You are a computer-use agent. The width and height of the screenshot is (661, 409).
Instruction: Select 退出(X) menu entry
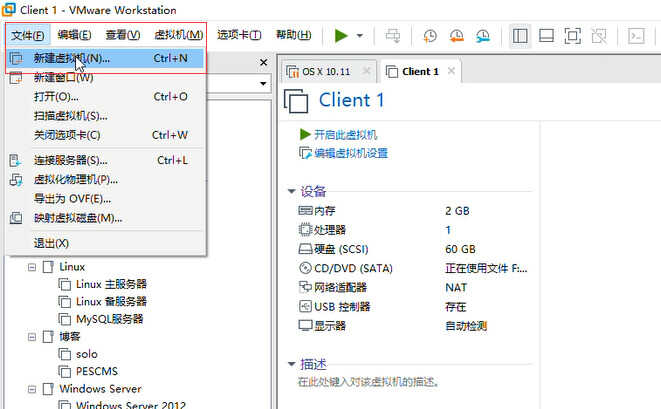coord(105,243)
